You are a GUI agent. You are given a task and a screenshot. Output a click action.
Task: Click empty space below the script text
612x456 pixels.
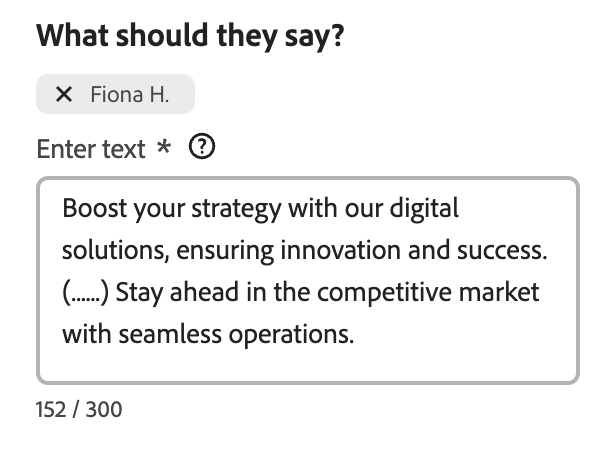click(306, 365)
